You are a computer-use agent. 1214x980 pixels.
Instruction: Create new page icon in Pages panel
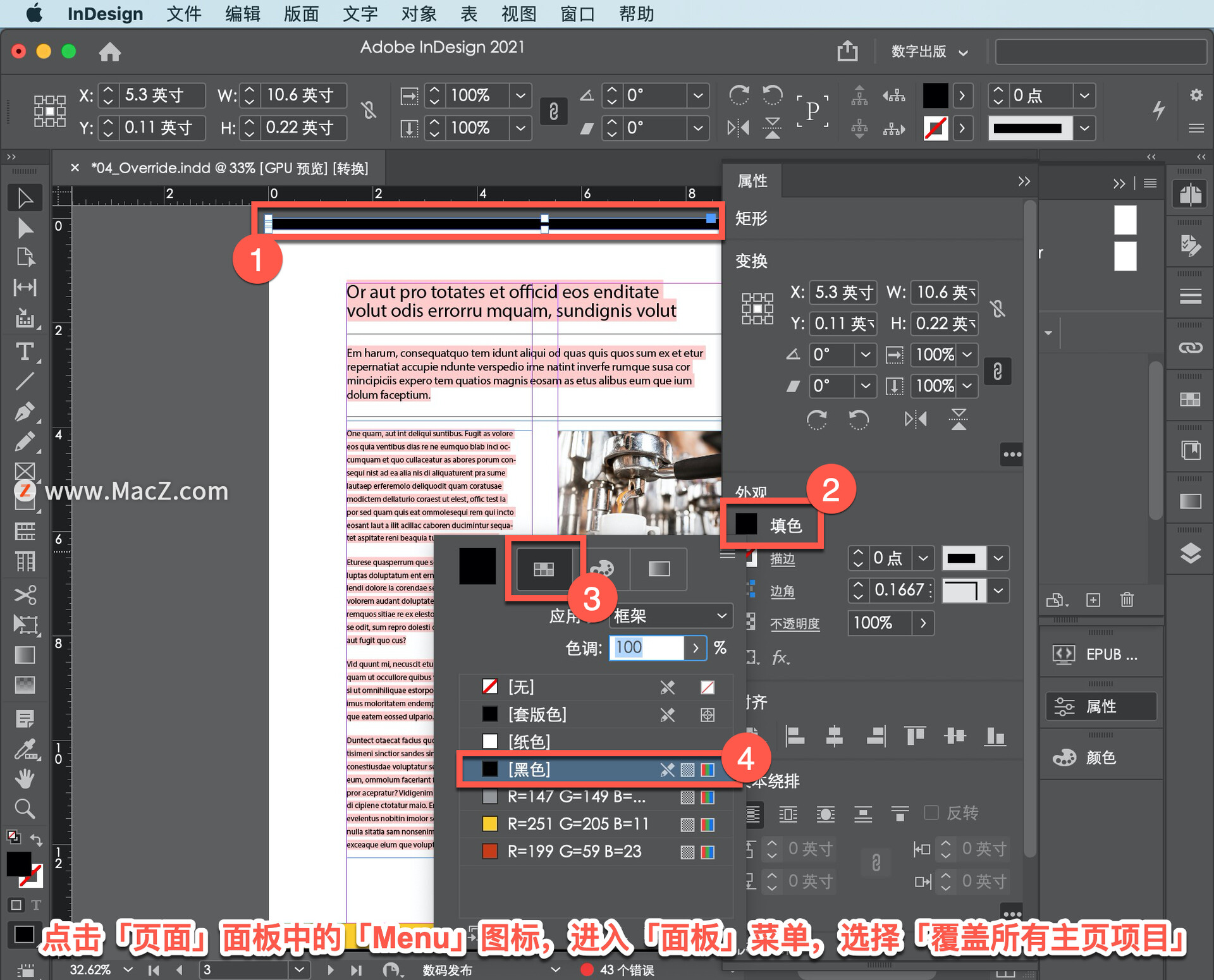[x=1093, y=599]
